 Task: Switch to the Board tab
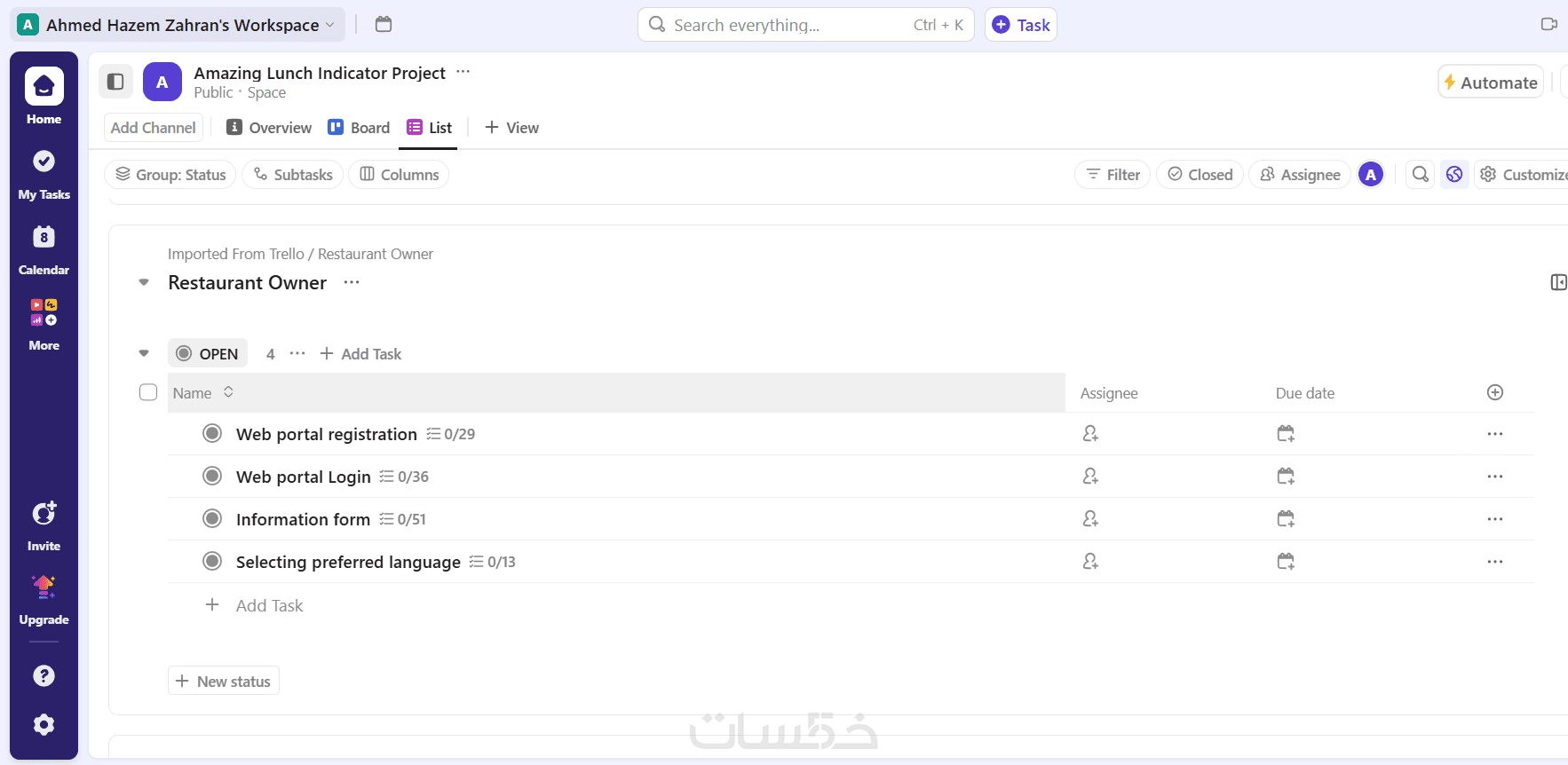tap(360, 128)
